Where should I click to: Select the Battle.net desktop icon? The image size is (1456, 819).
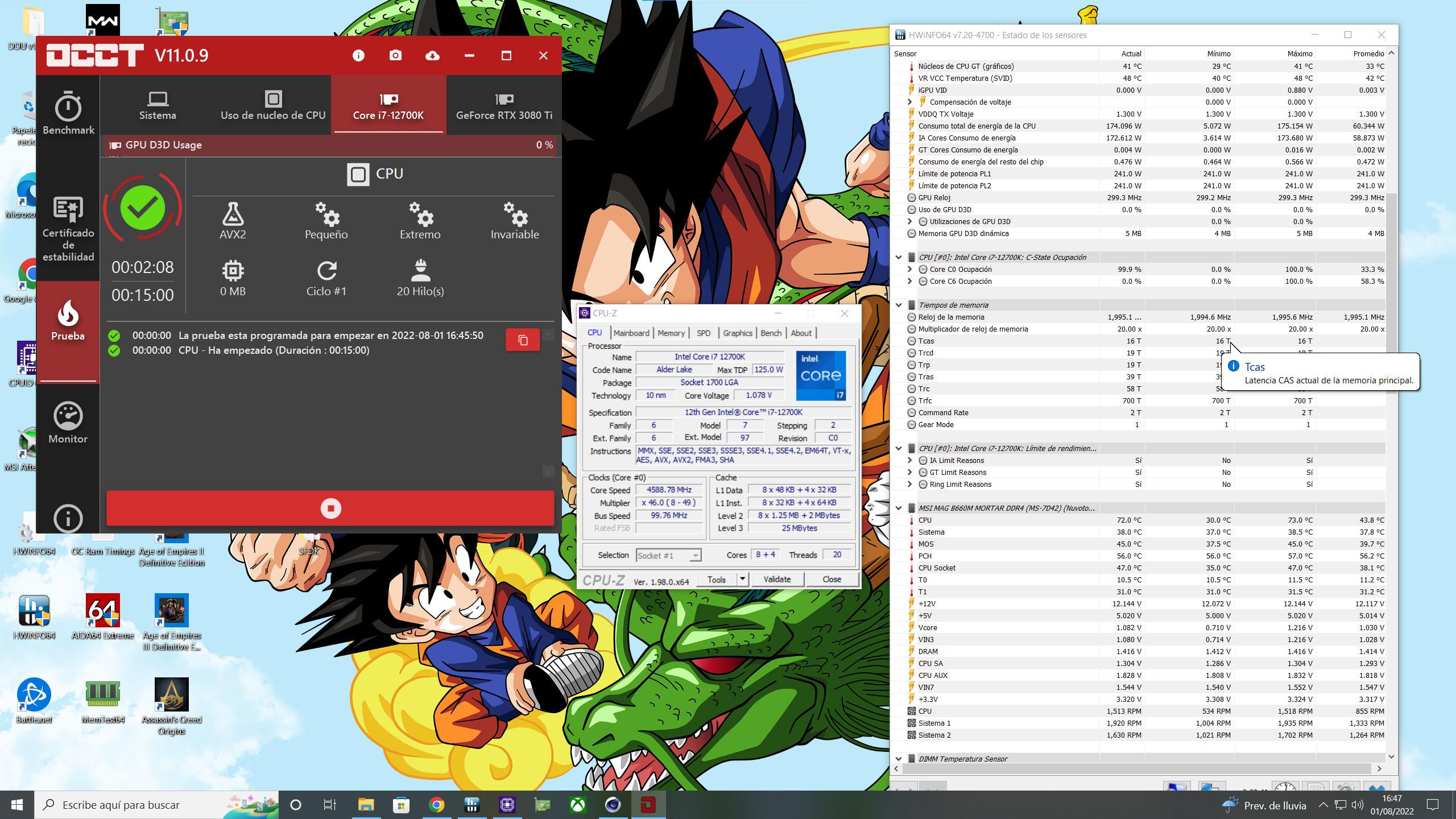tap(34, 701)
